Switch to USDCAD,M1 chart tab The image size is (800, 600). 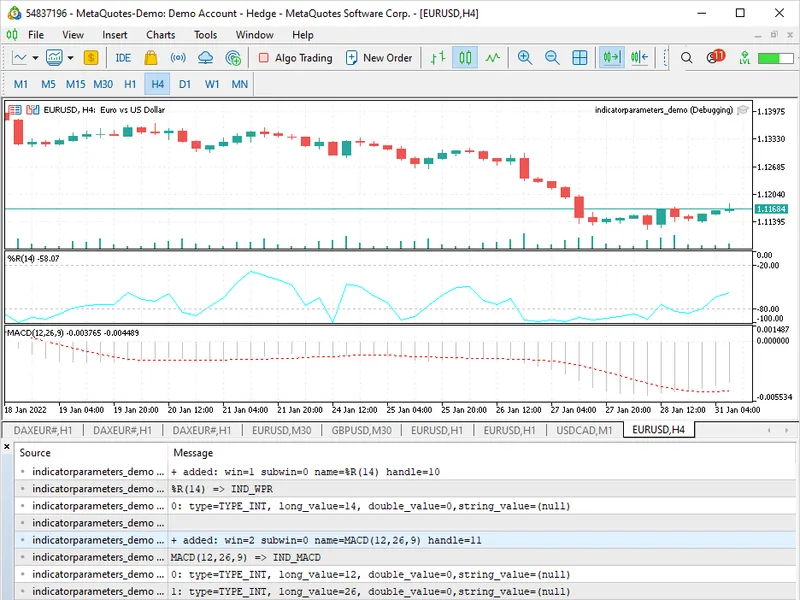click(584, 430)
